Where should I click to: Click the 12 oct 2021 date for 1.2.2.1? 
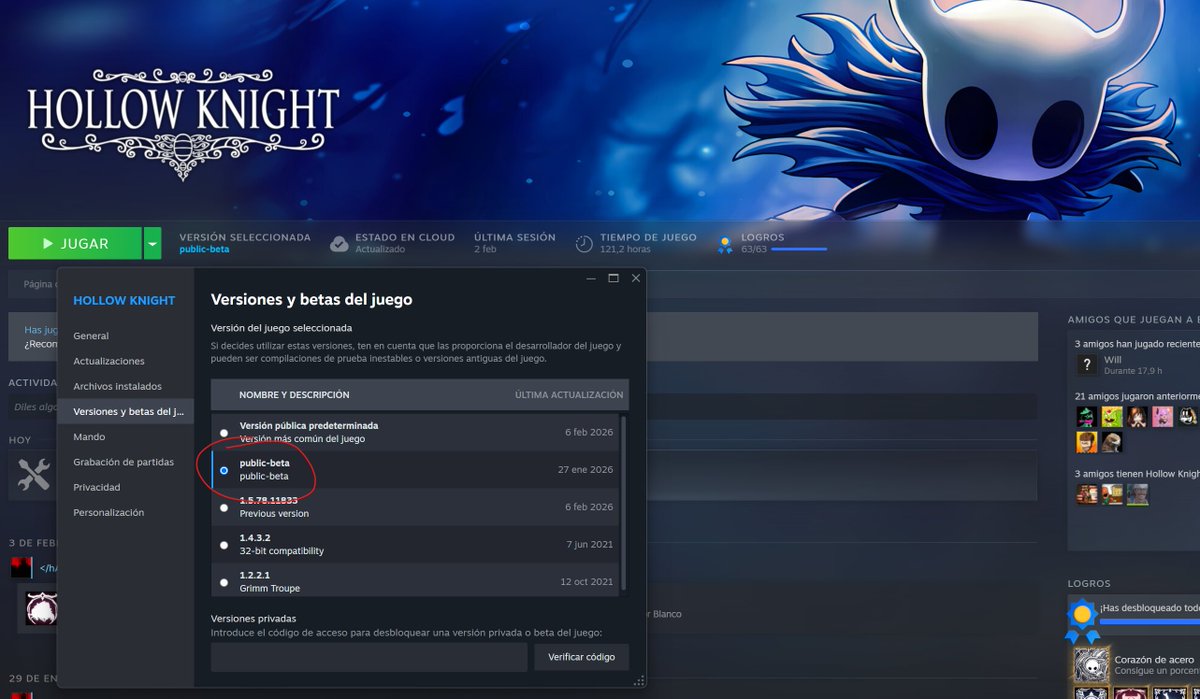(587, 582)
